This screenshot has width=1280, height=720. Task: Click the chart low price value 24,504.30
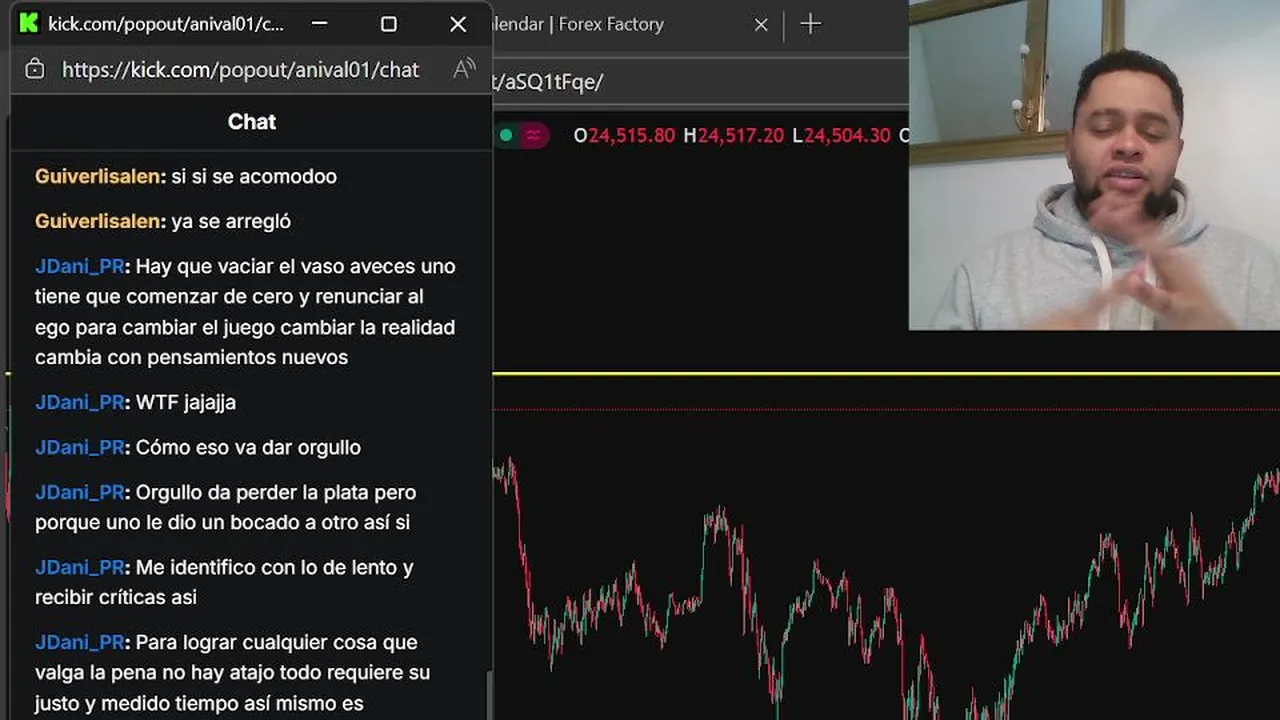click(x=848, y=135)
